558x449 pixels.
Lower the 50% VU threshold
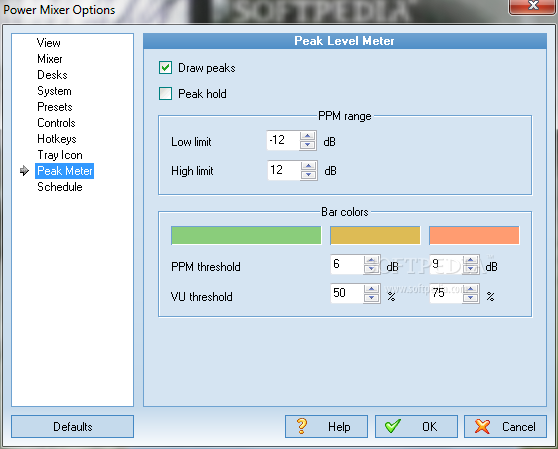point(372,298)
